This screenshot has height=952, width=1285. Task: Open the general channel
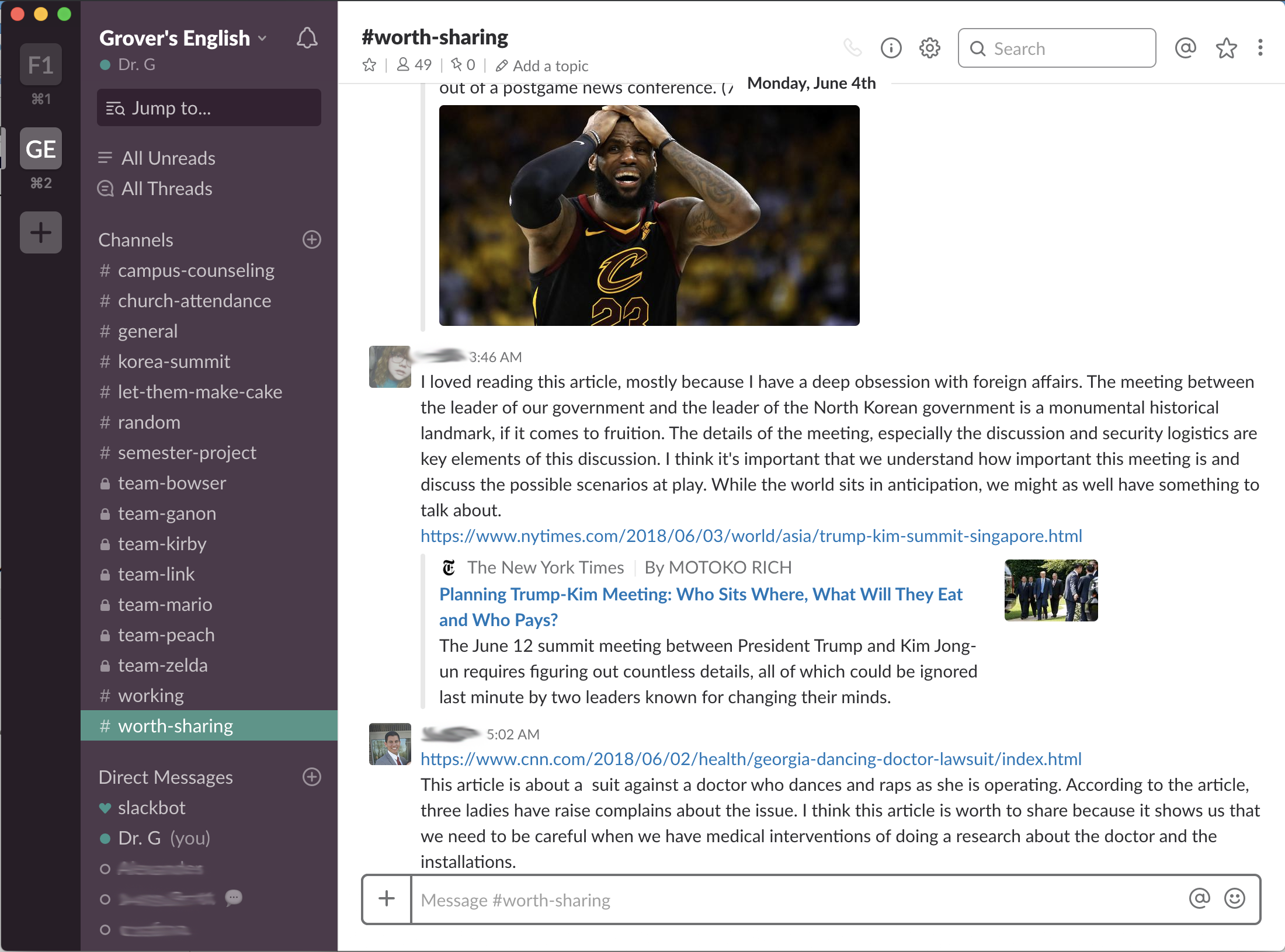tap(209, 331)
